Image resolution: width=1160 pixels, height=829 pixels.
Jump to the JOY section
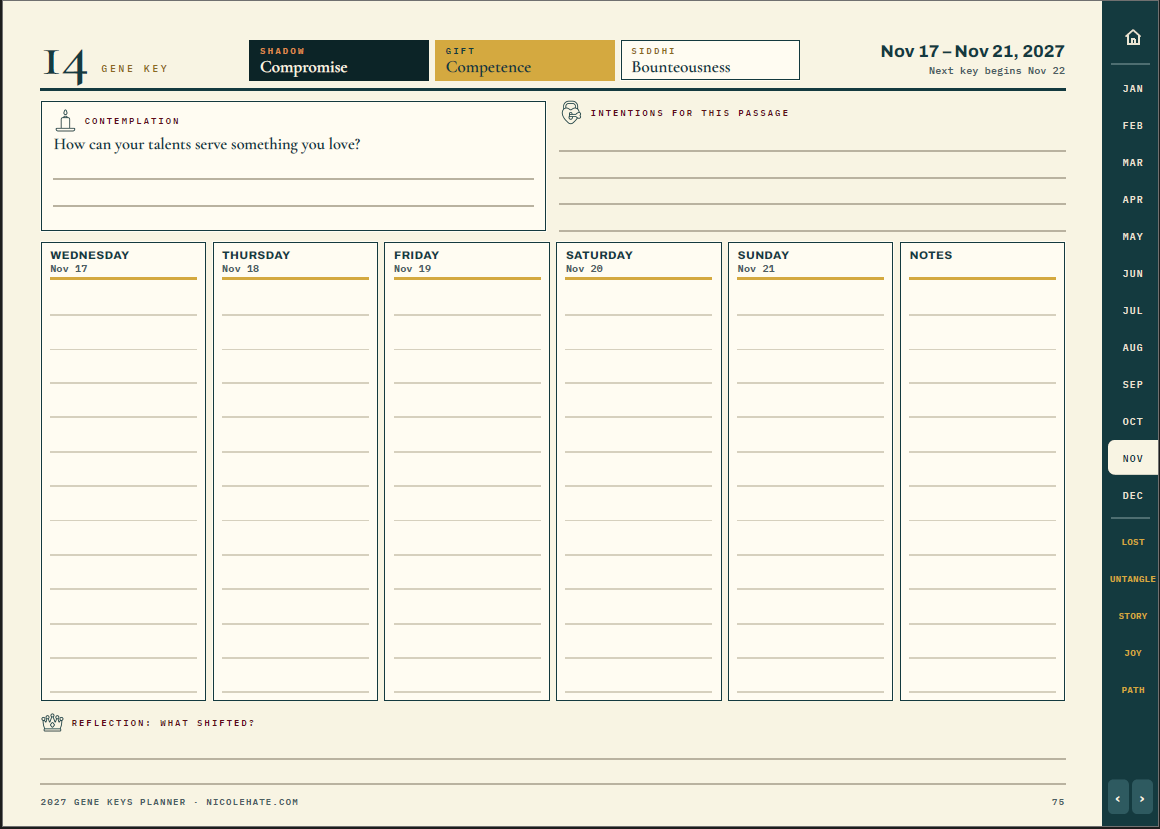[x=1133, y=653]
